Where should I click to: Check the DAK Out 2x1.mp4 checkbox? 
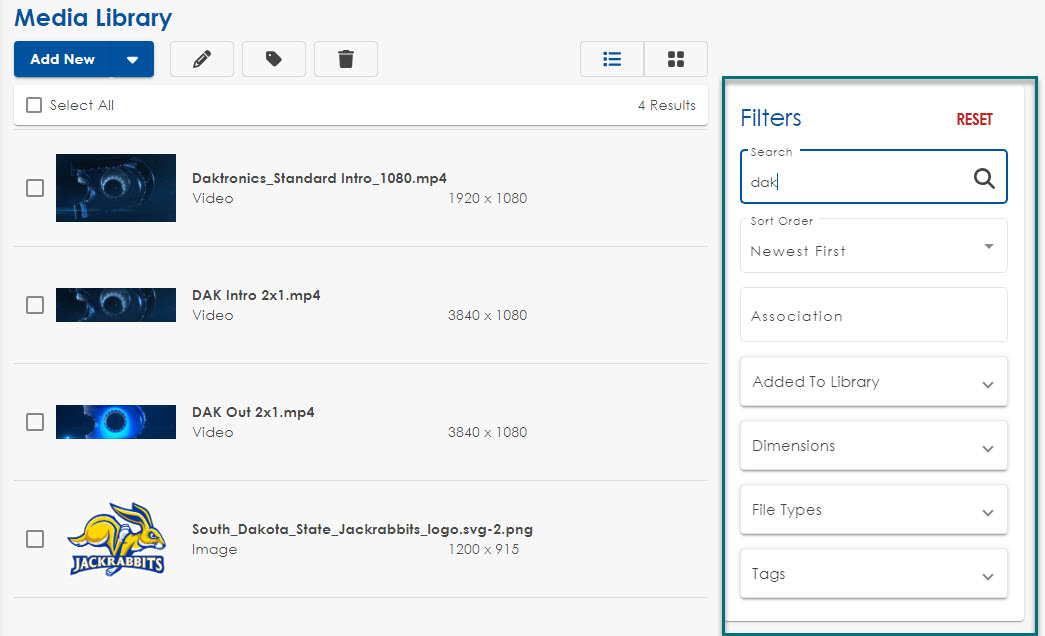click(x=35, y=422)
